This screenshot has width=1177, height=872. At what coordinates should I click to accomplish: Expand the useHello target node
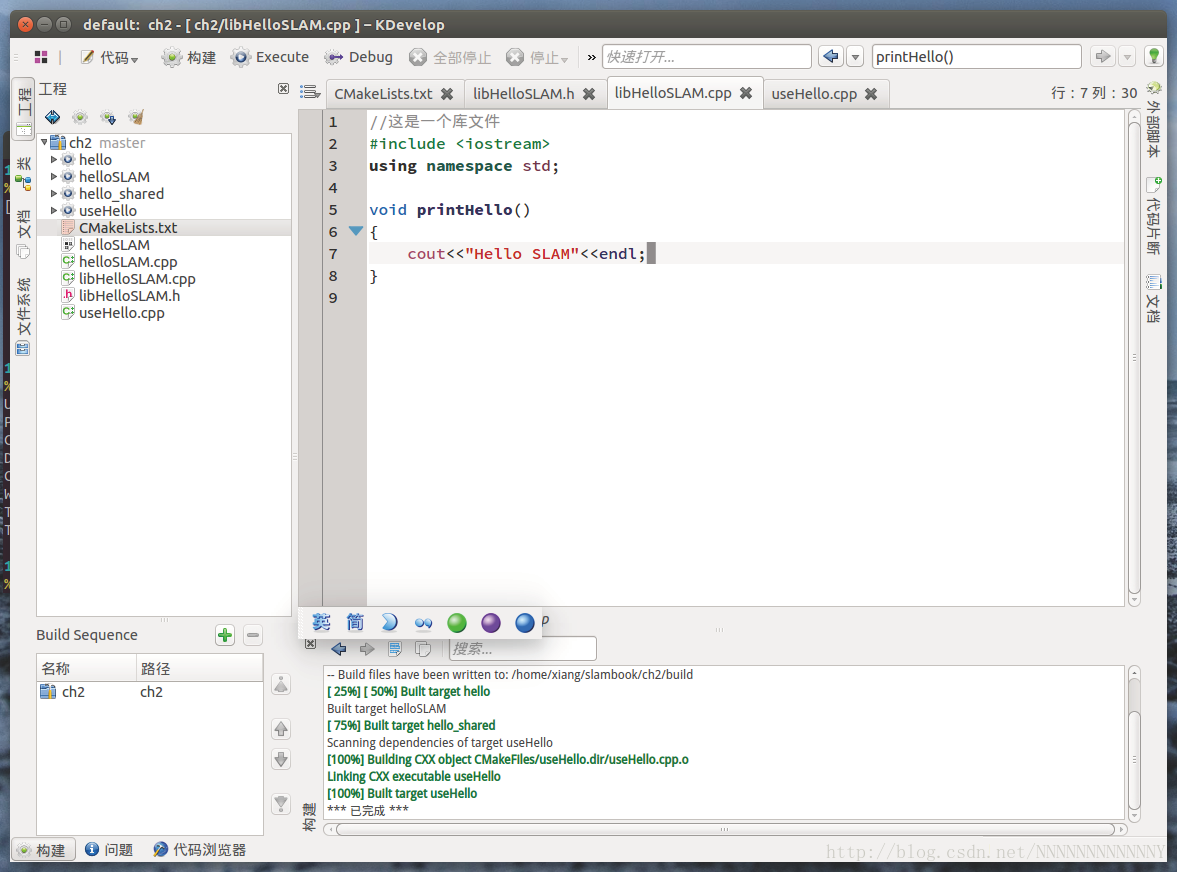53,210
